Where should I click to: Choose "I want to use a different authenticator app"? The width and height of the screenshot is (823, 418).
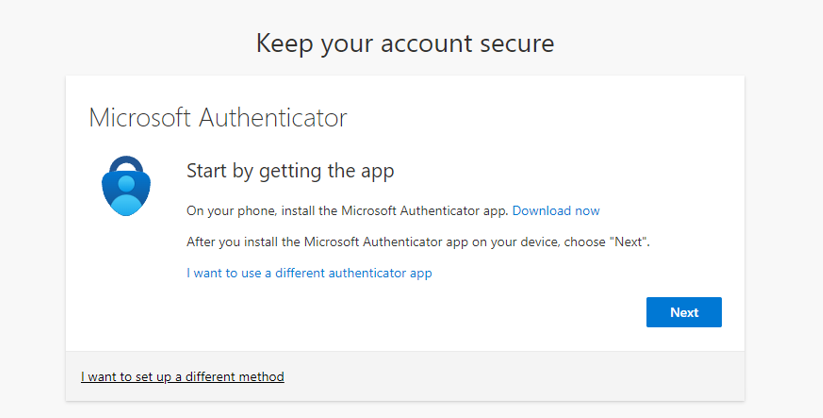(x=309, y=272)
